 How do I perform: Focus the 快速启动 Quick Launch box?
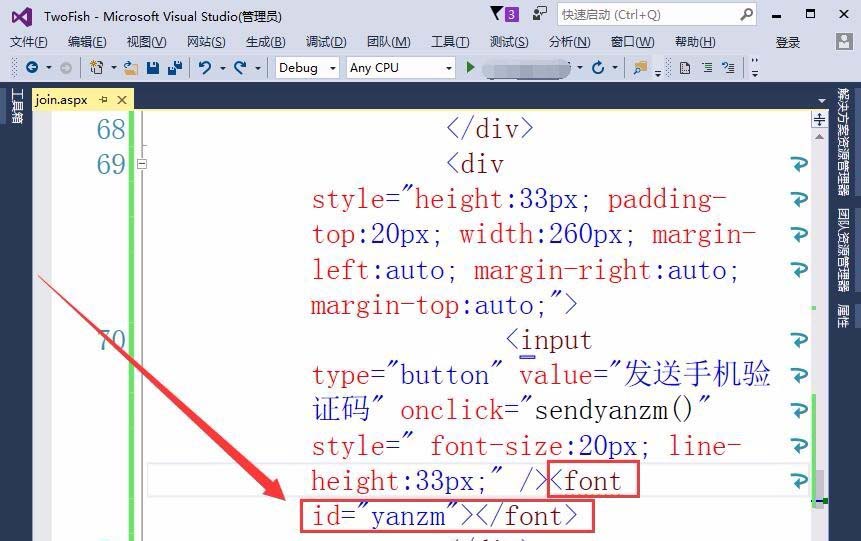(657, 15)
